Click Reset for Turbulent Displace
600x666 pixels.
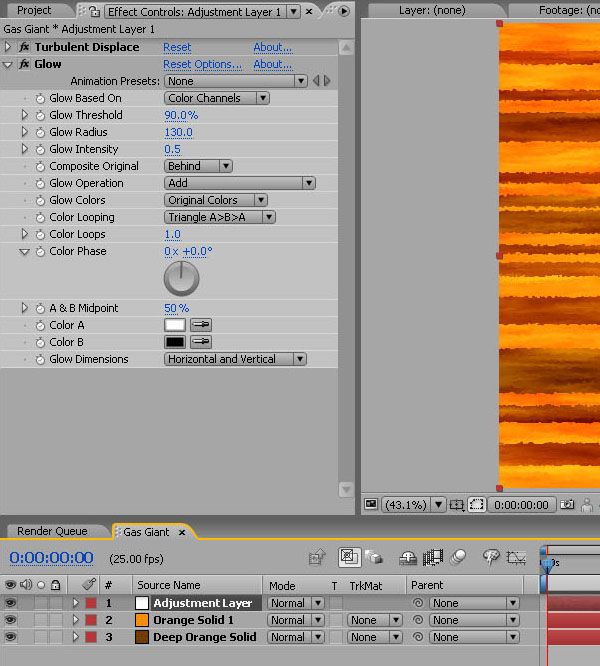pyautogui.click(x=177, y=47)
